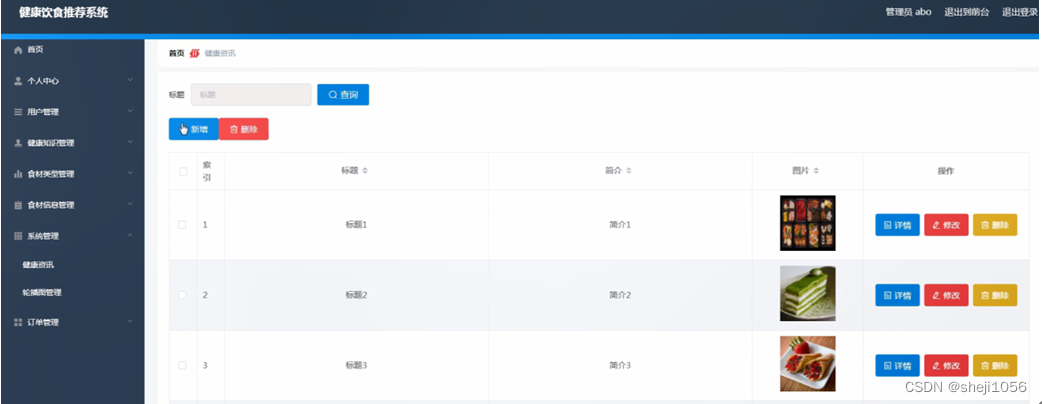1042x404 pixels.
Task: Click yellow 删除 button for row 标题3
Action: pyautogui.click(x=995, y=365)
